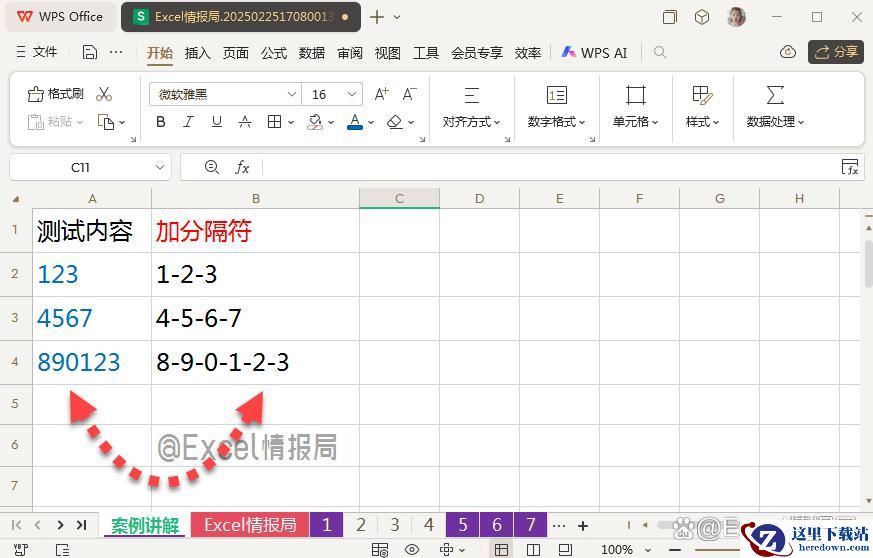Open the 文件 File menu
873x558 pixels.
pyautogui.click(x=37, y=52)
